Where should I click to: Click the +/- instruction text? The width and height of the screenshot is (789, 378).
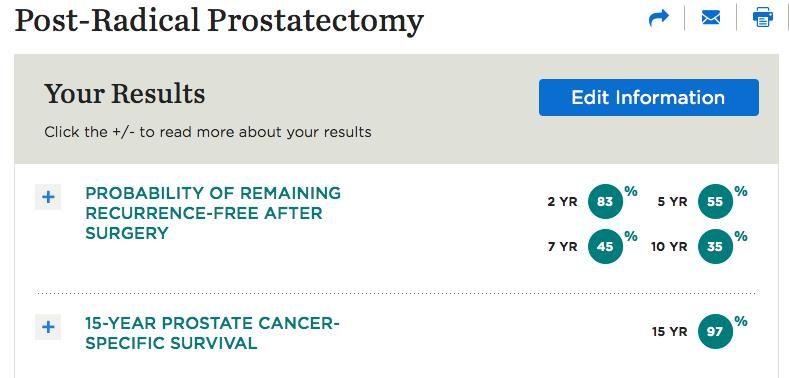[x=208, y=132]
